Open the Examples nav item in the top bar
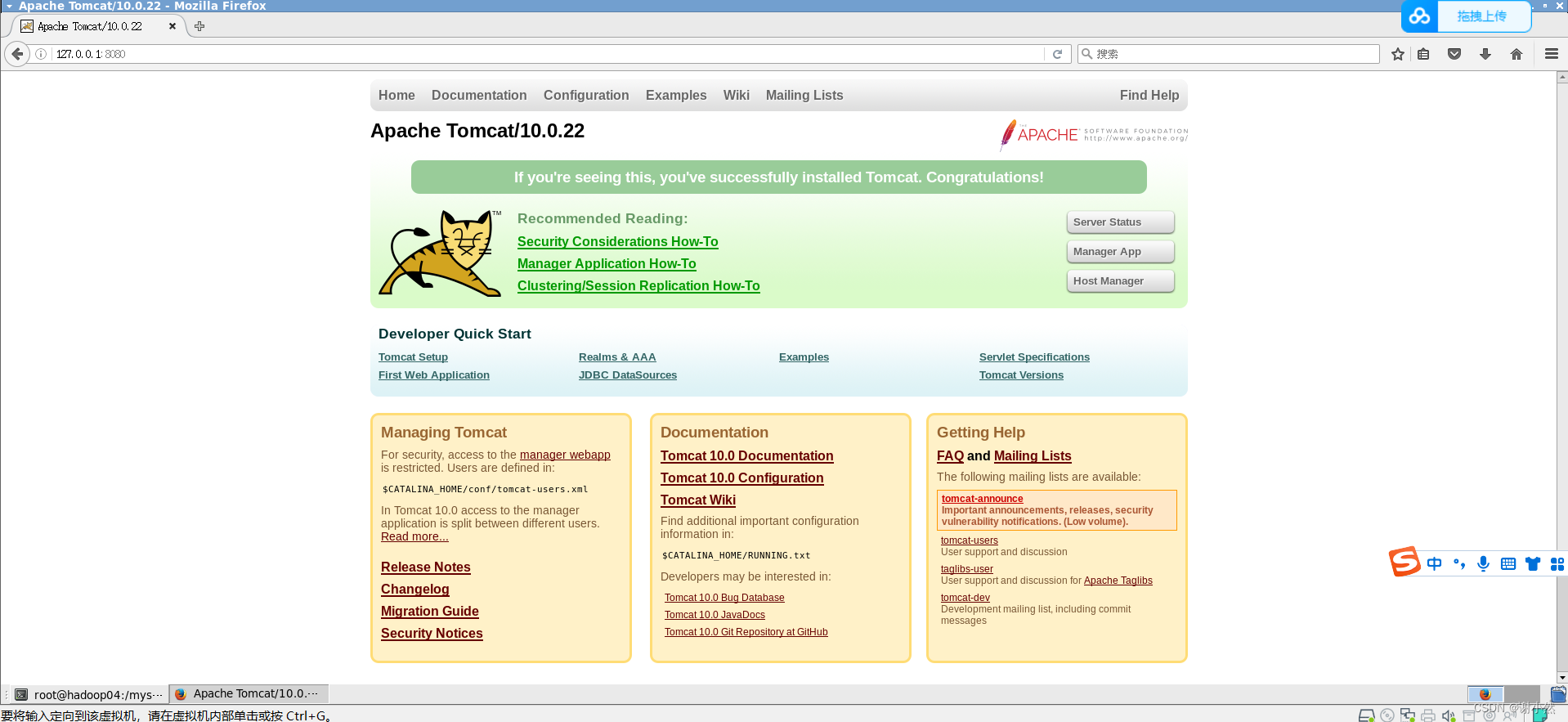The image size is (1568, 722). [676, 95]
